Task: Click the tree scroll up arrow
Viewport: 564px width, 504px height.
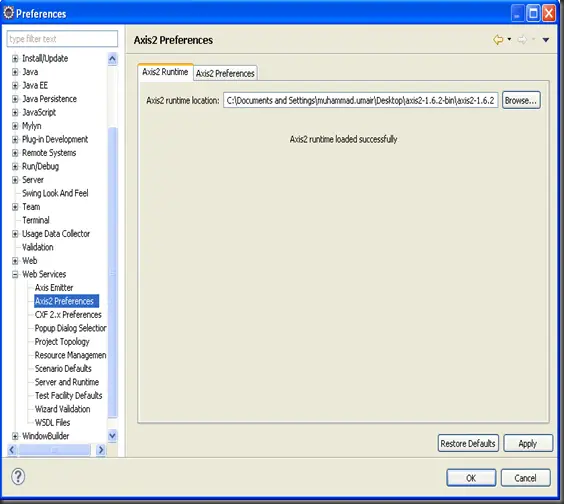Action: (x=112, y=59)
